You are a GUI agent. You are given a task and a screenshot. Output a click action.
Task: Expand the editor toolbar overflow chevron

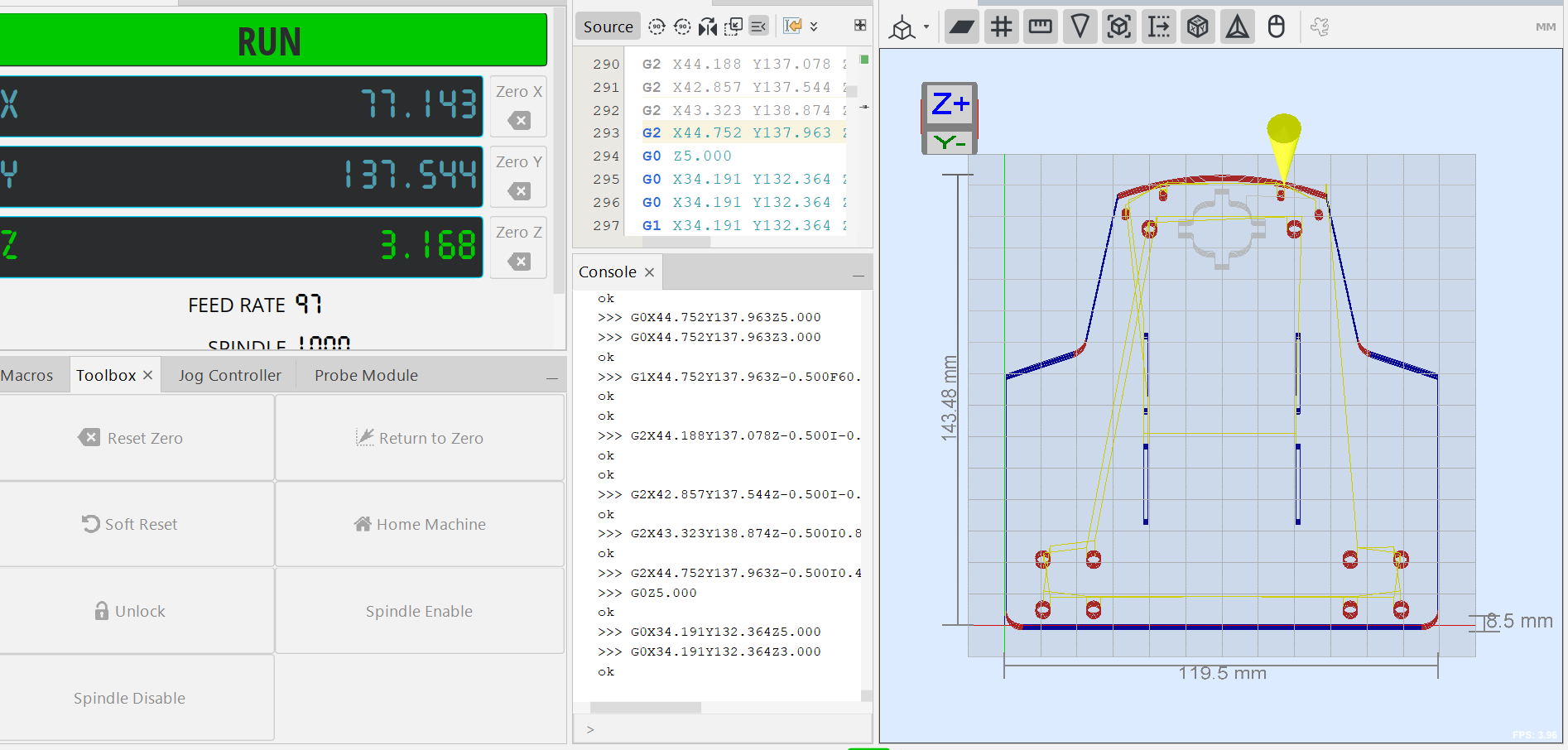814,26
